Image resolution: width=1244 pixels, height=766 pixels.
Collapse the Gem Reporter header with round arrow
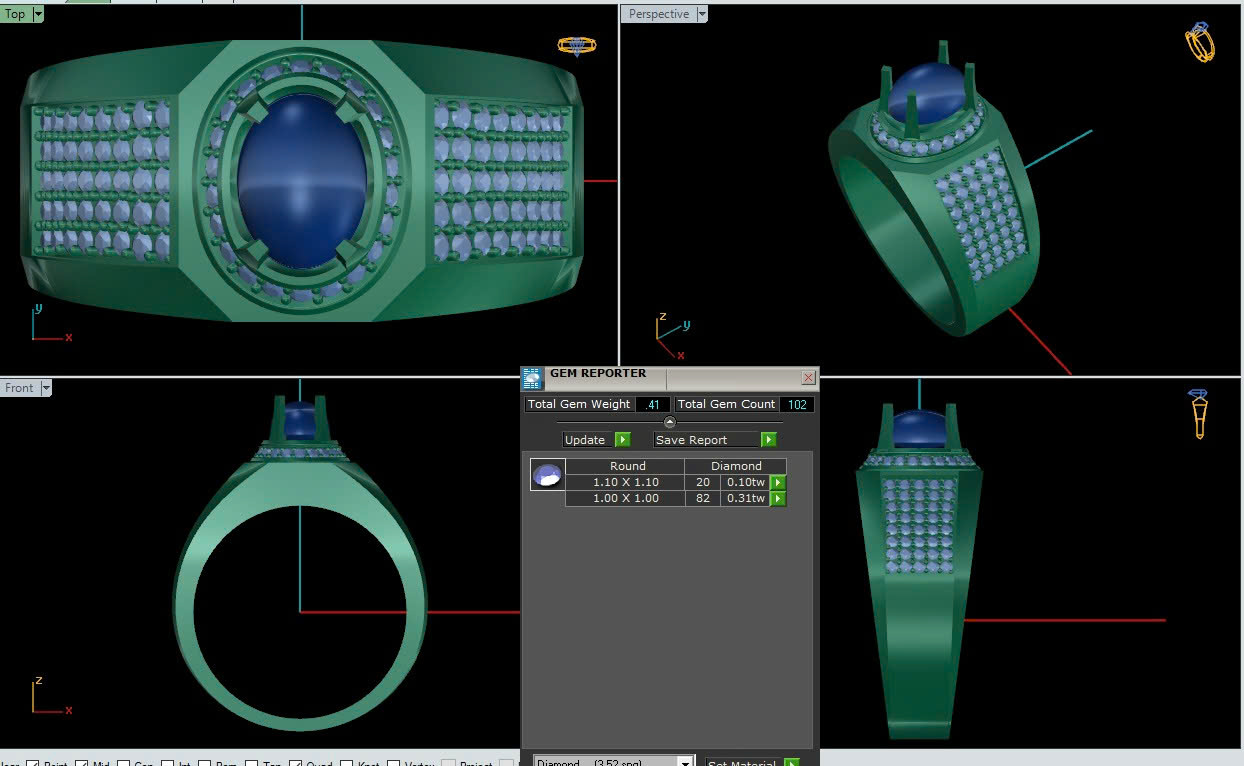670,422
